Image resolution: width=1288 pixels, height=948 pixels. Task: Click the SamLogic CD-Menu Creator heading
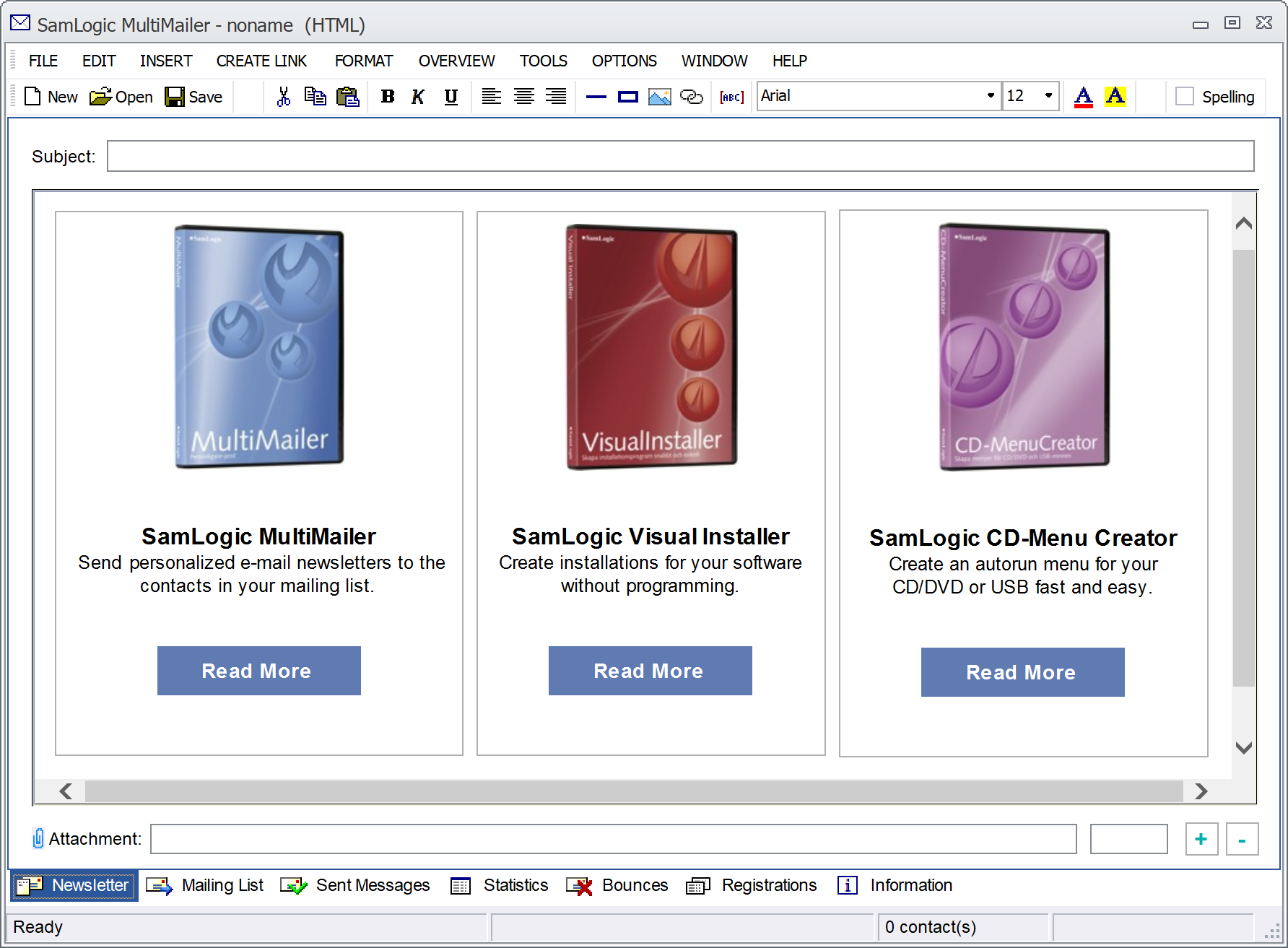point(1023,538)
